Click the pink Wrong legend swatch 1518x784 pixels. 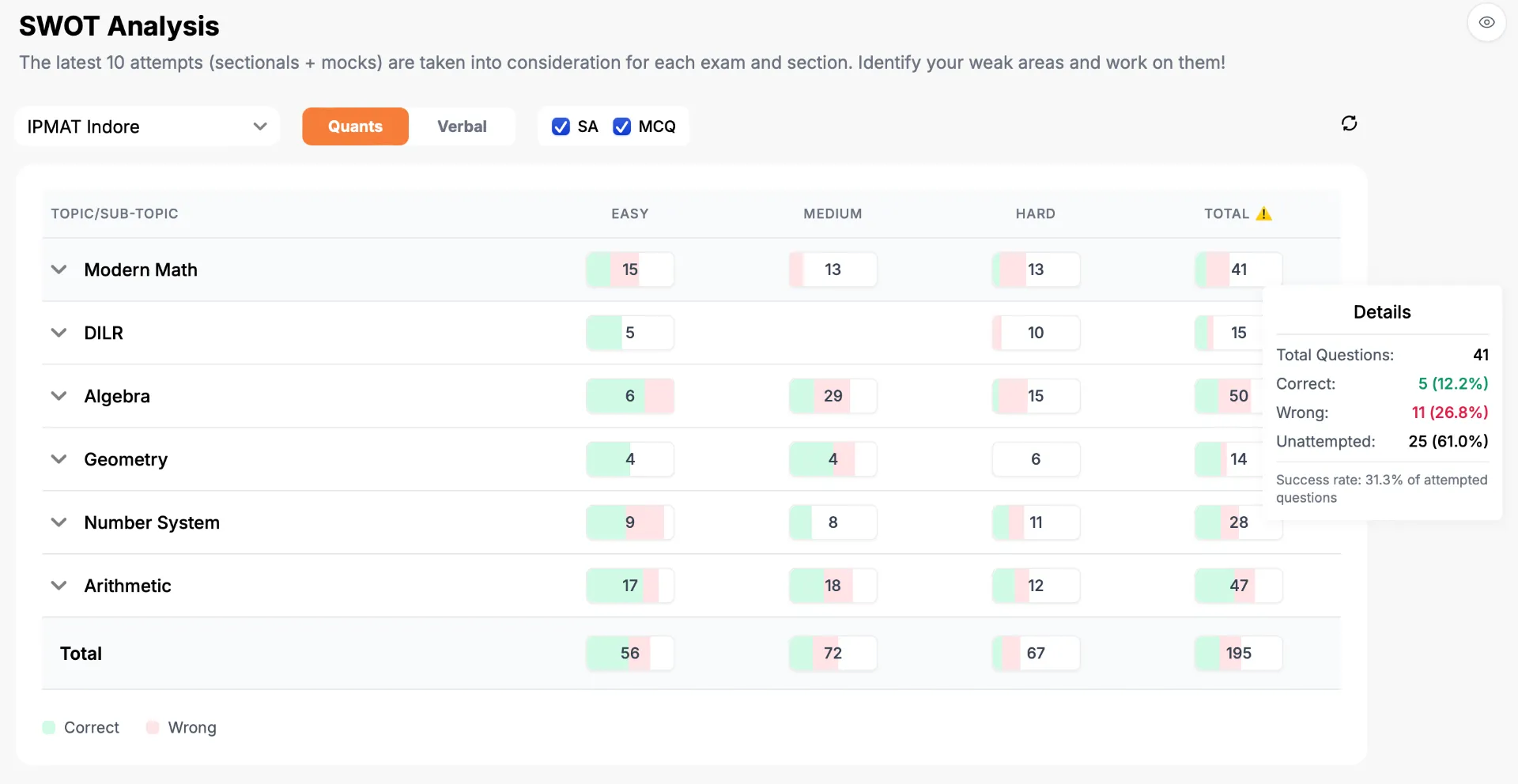[153, 727]
